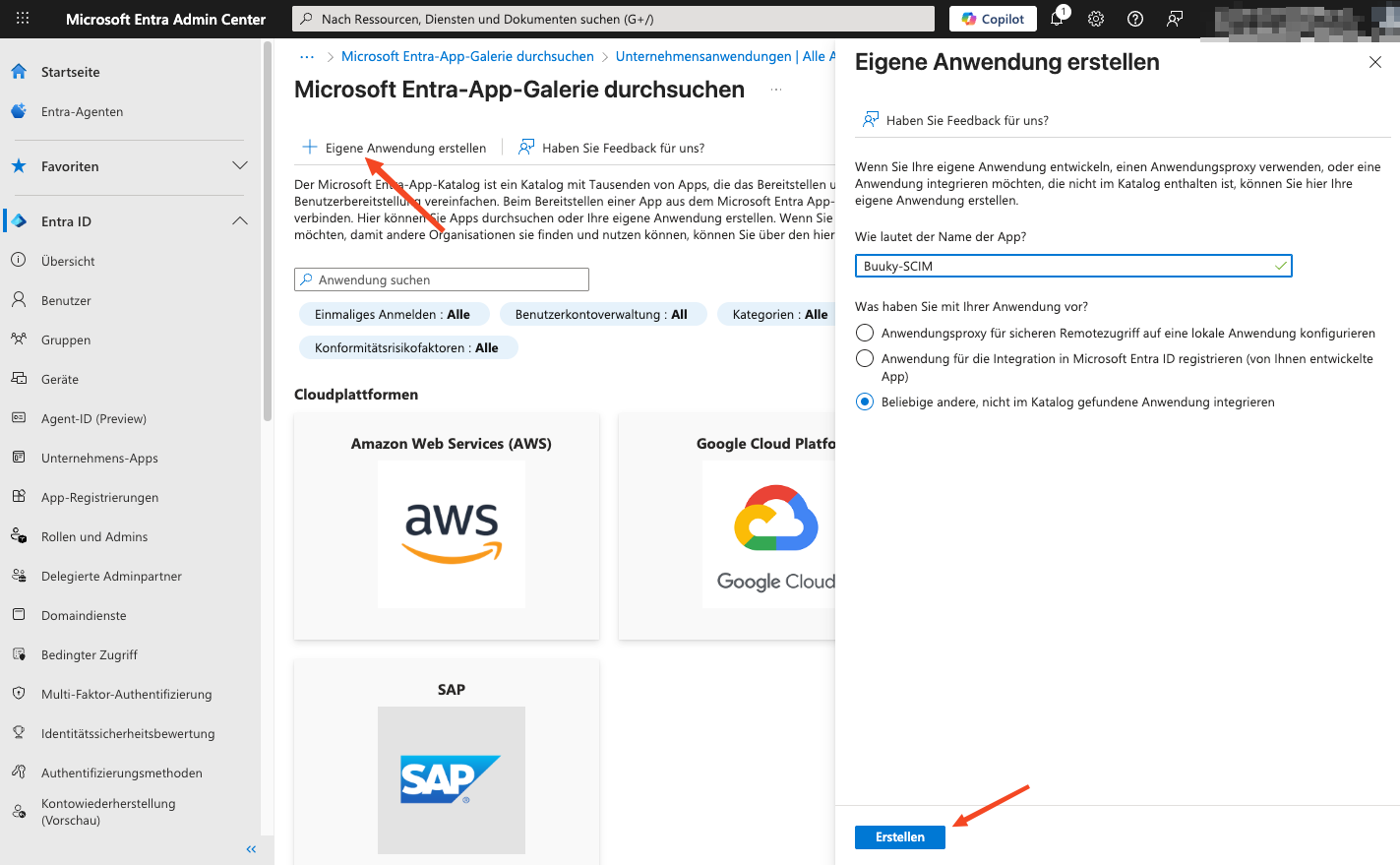This screenshot has height=865, width=1400.
Task: Open the notifications bell icon
Action: (1058, 19)
